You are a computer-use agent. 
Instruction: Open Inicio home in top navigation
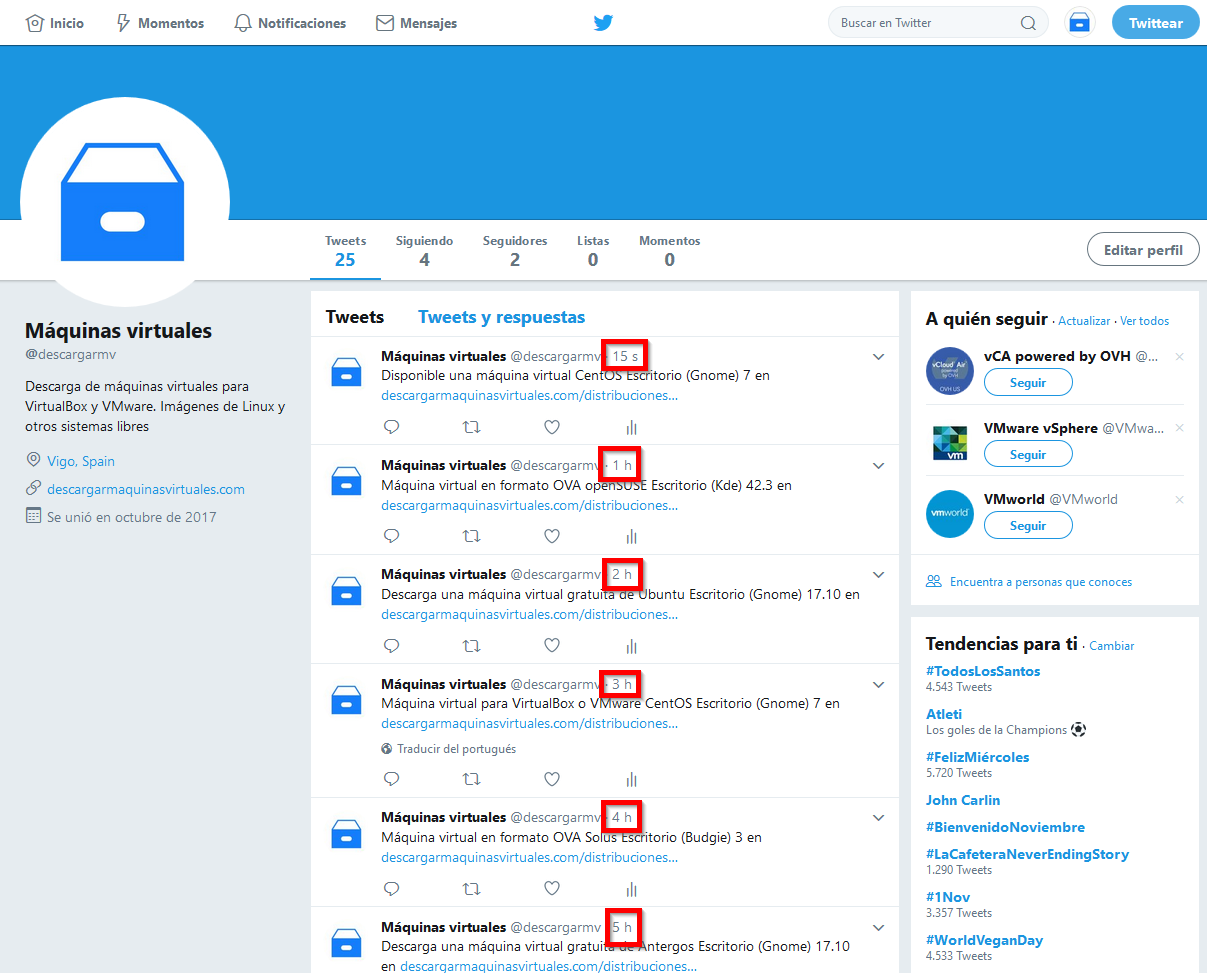[55, 23]
